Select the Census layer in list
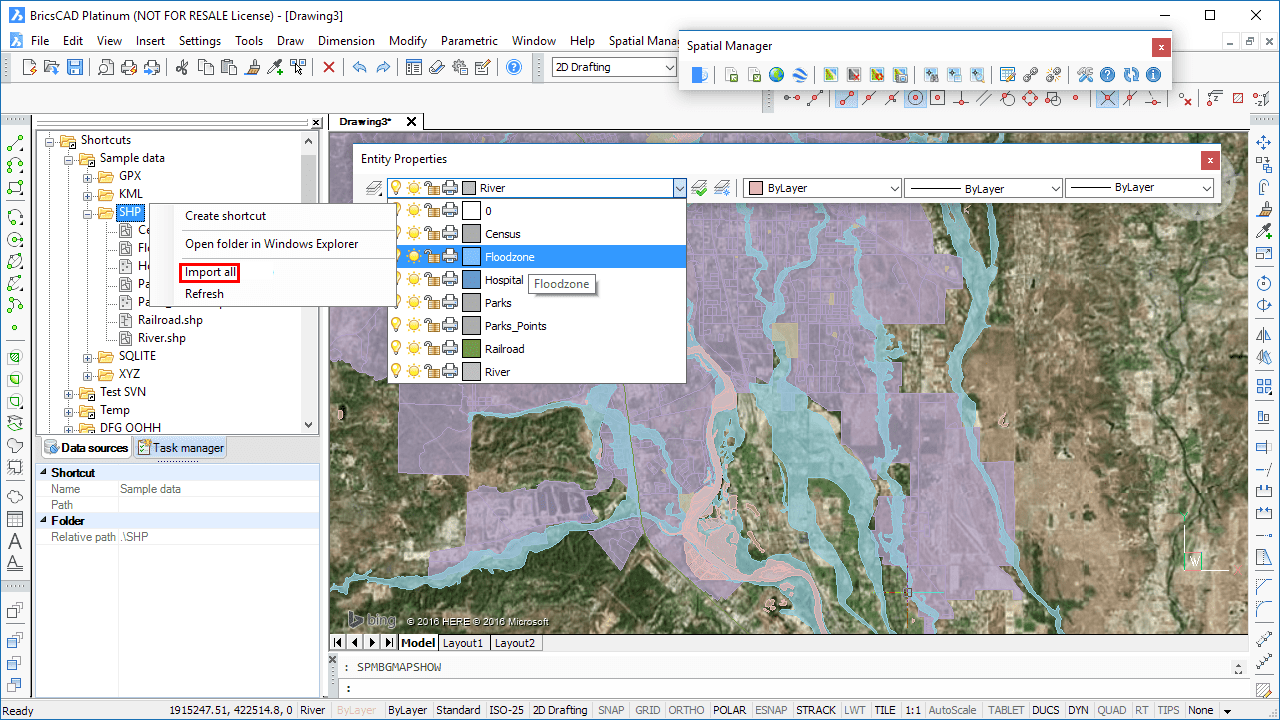 (x=537, y=233)
